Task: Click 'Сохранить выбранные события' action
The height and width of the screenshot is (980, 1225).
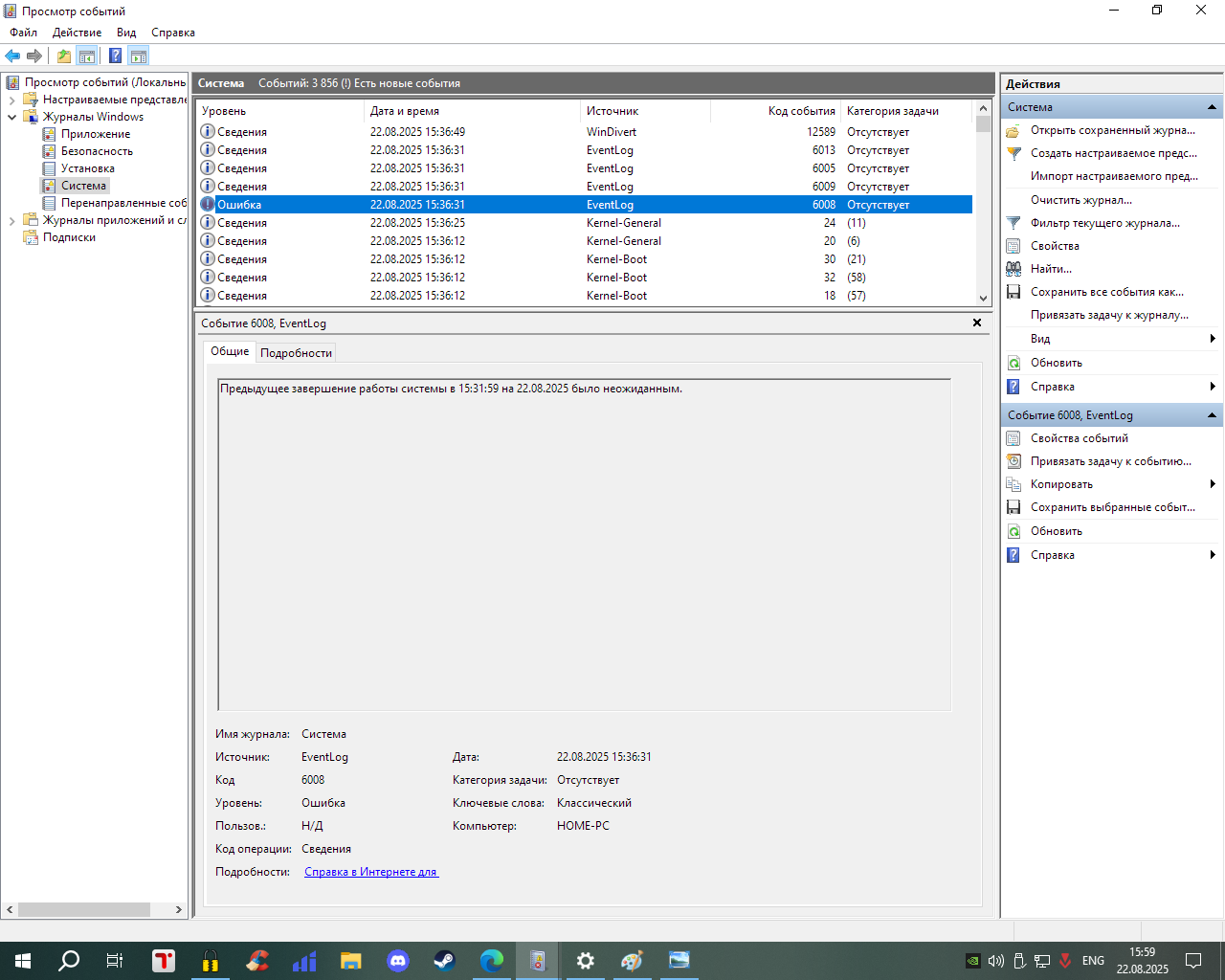Action: pos(1112,507)
